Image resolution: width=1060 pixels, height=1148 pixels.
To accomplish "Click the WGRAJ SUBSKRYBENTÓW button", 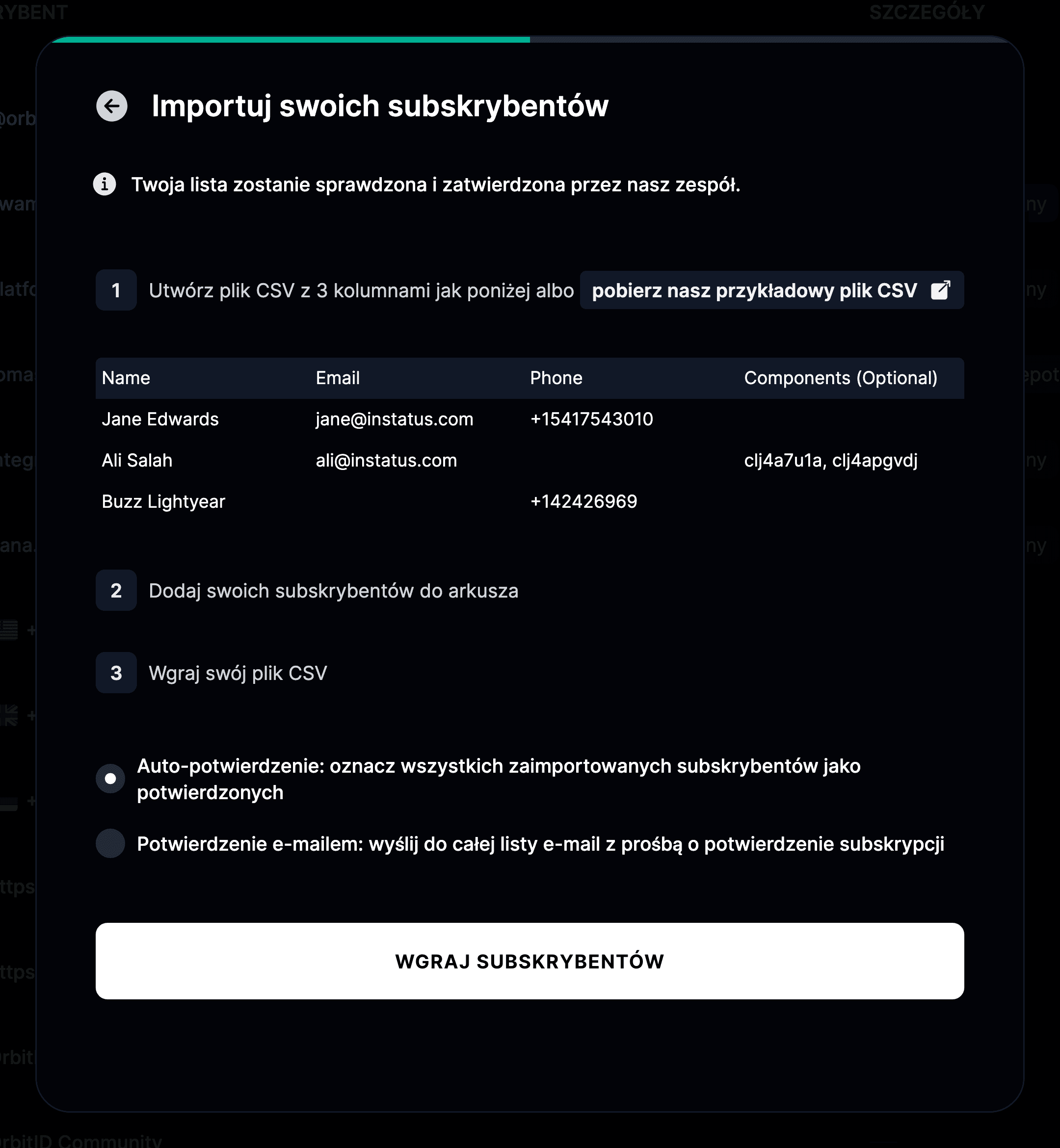I will click(x=530, y=961).
